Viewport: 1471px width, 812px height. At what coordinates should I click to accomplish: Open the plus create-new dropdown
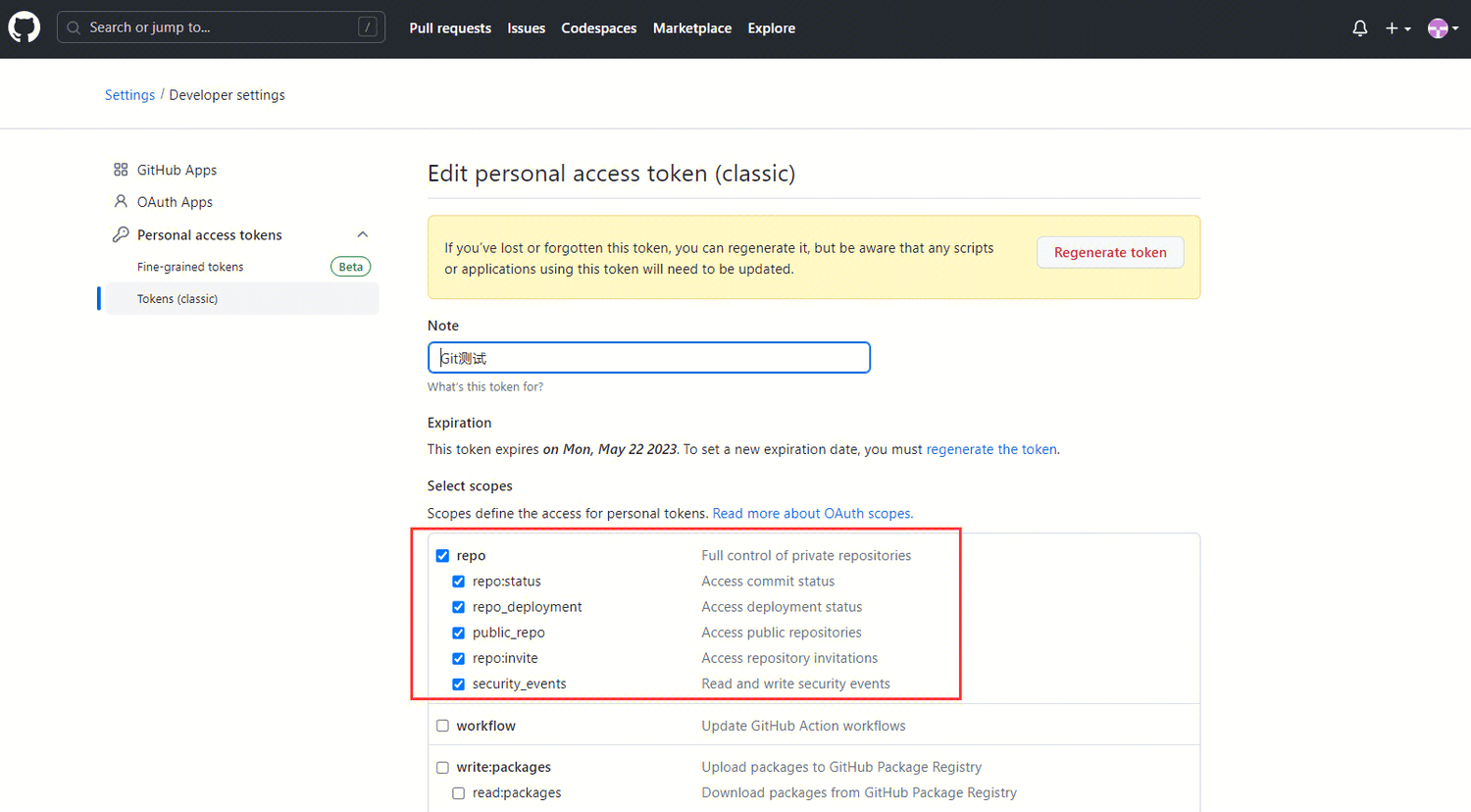[x=1397, y=28]
